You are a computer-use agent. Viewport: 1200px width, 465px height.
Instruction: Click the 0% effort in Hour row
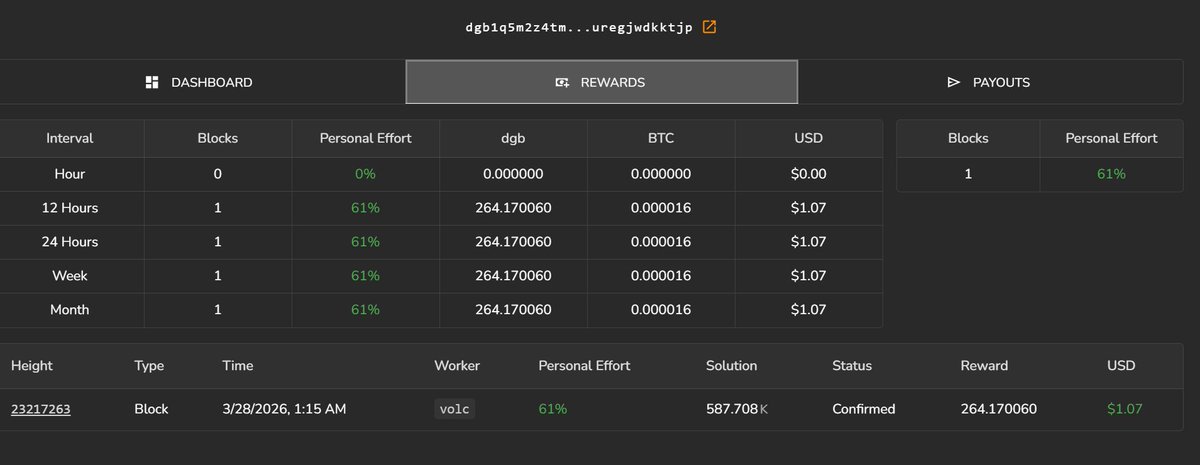point(365,174)
